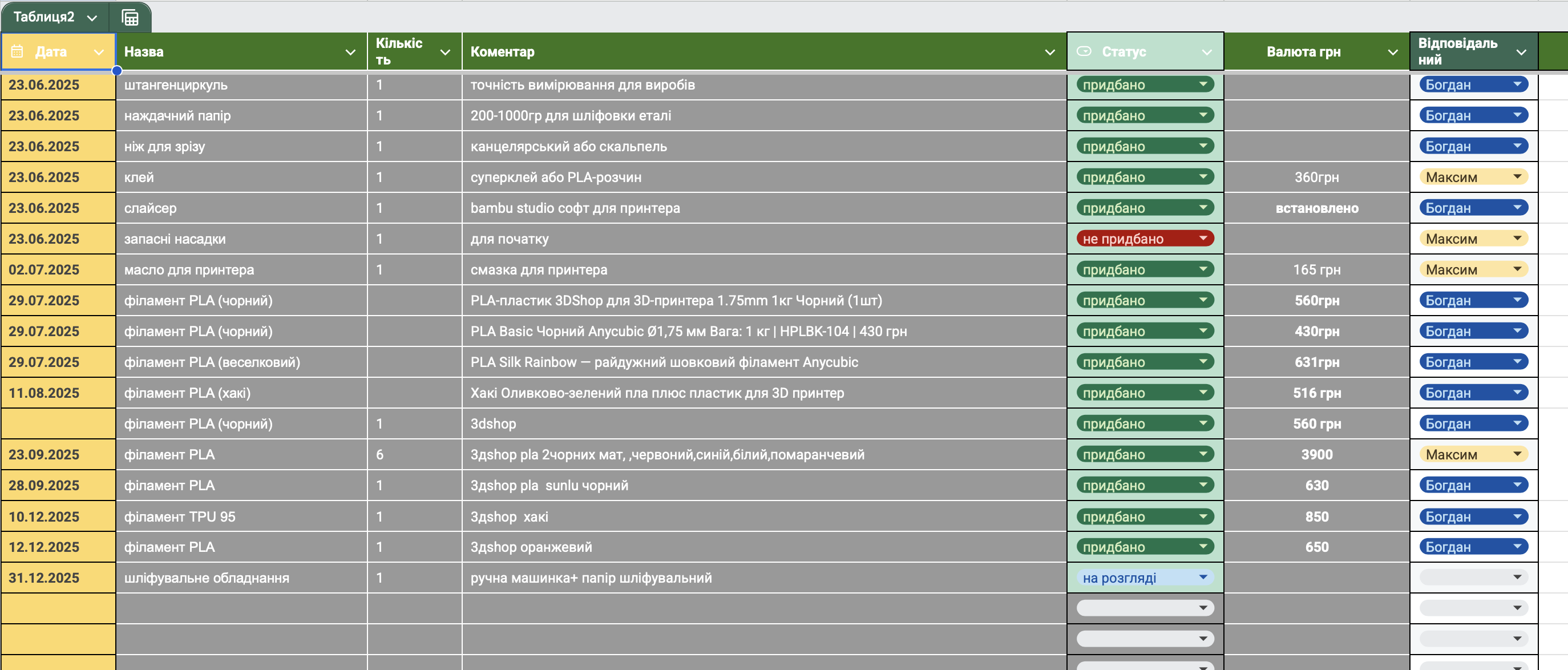Open responsible dropdown for масло для принтера
Screen dimensions: 1568x670
click(1474, 269)
